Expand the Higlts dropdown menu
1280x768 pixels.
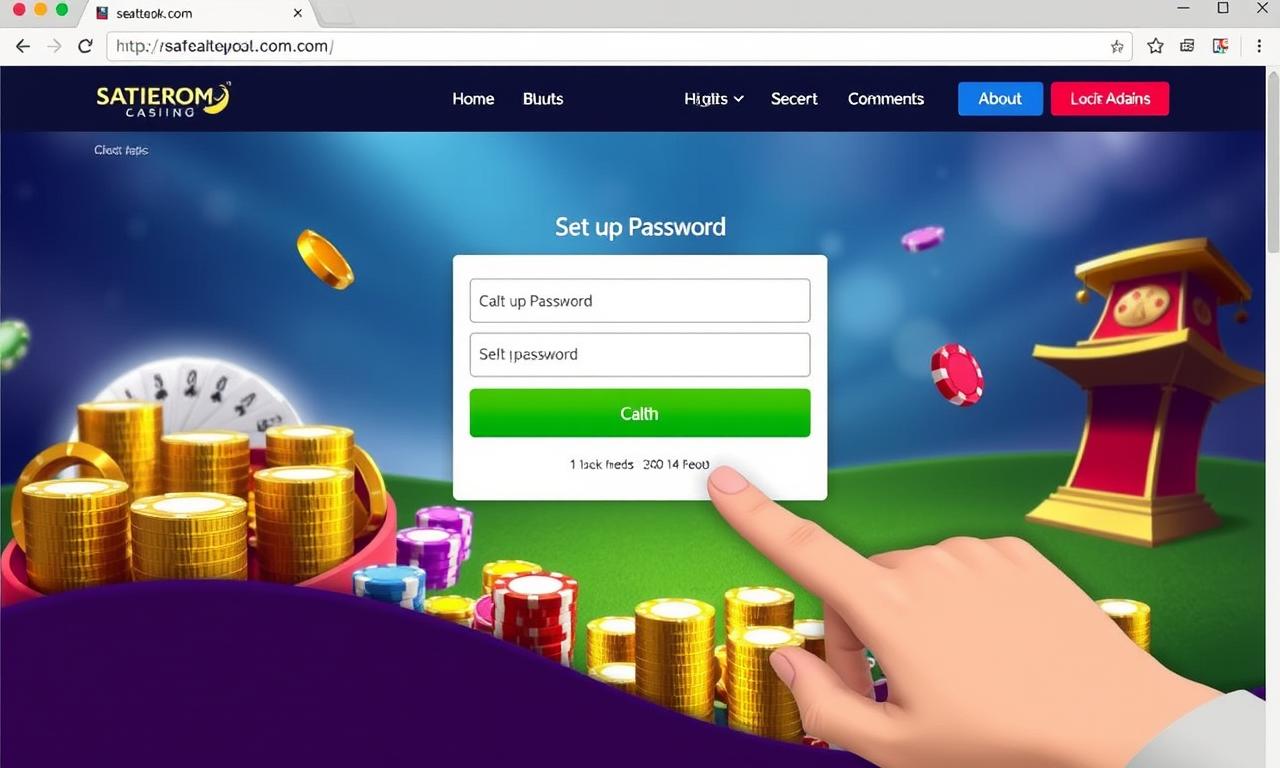714,99
